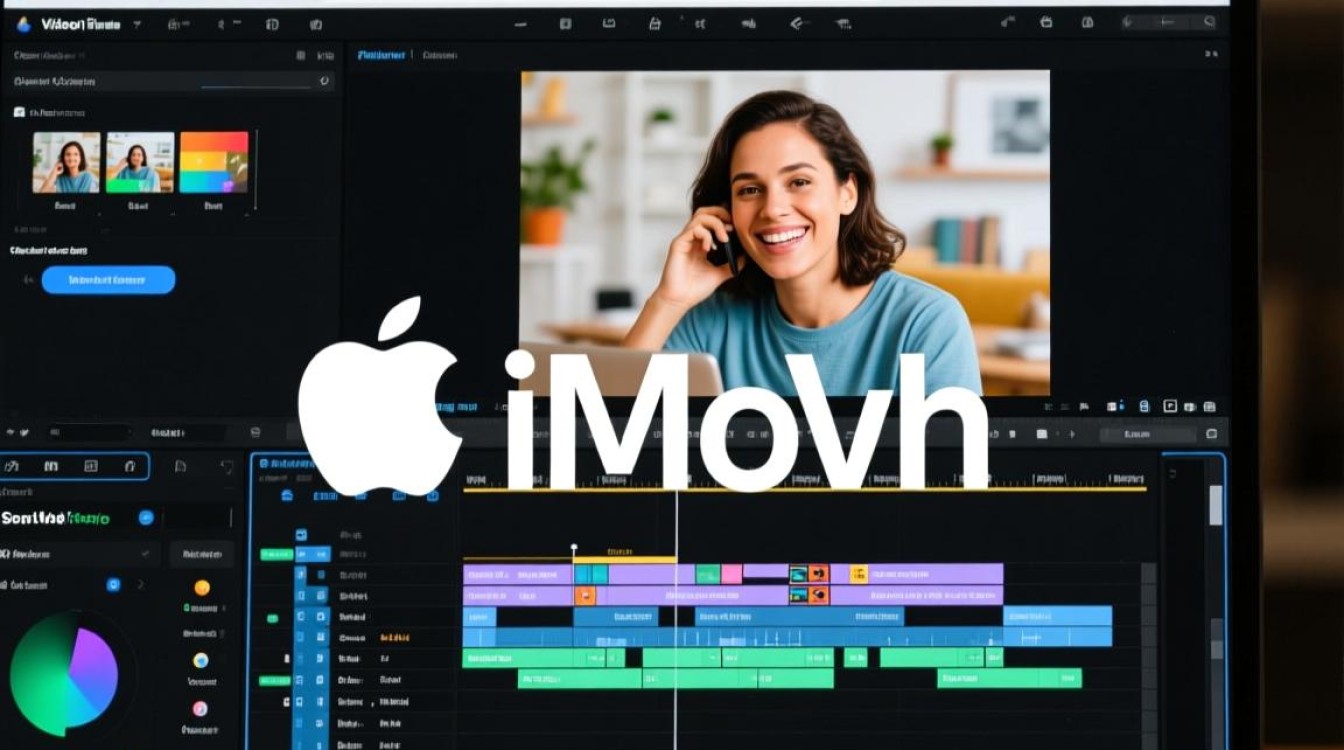
Task: Click the white scrollbar thumb in the right panel
Action: (x=1216, y=505)
